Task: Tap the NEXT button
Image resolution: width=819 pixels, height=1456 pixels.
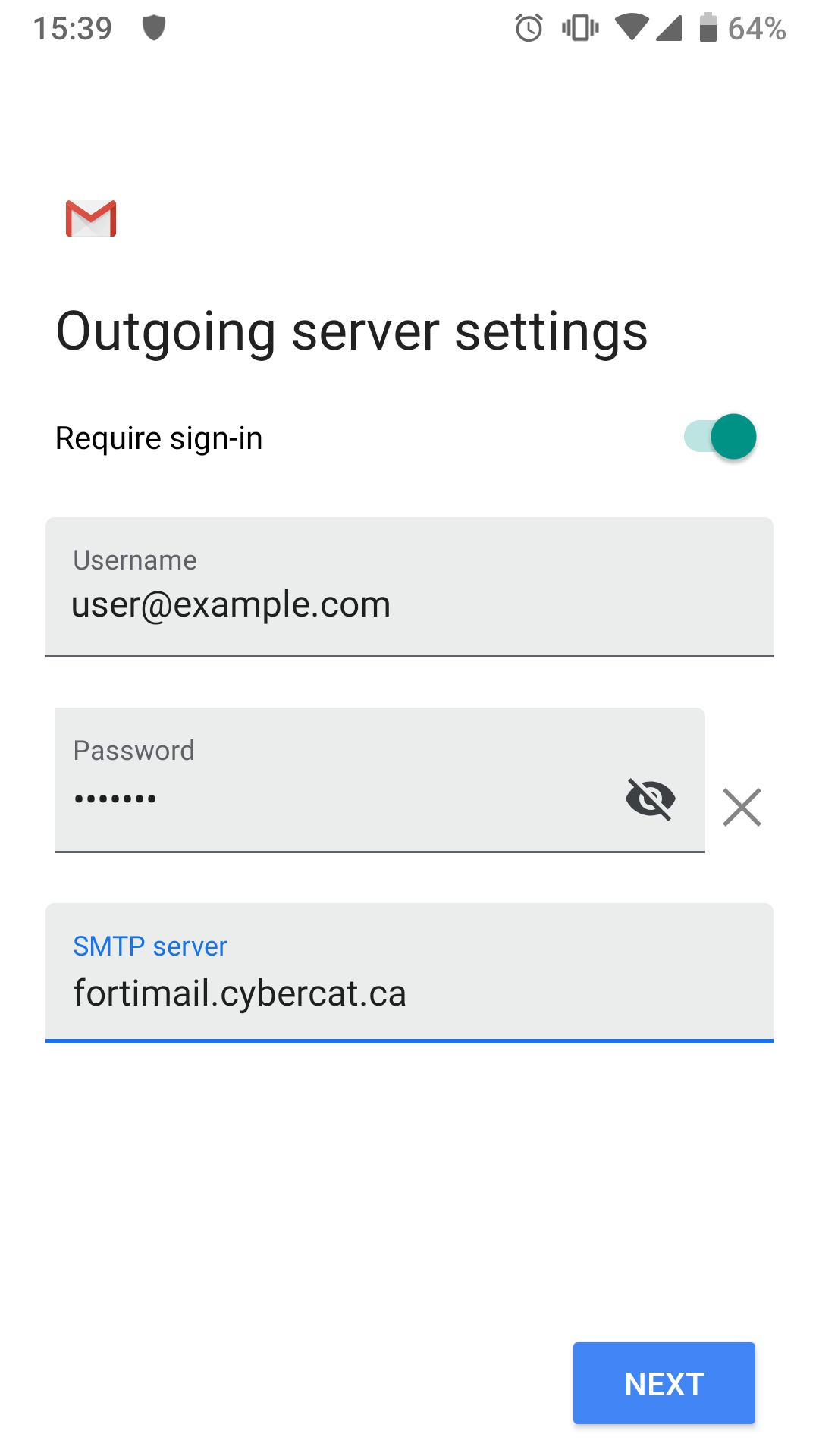Action: coord(664,1383)
